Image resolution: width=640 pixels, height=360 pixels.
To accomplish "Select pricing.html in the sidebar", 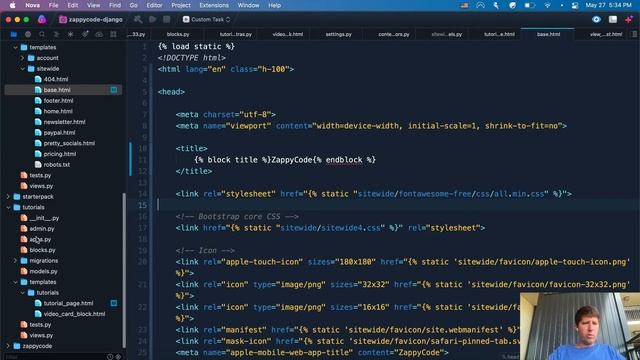I will coord(60,154).
